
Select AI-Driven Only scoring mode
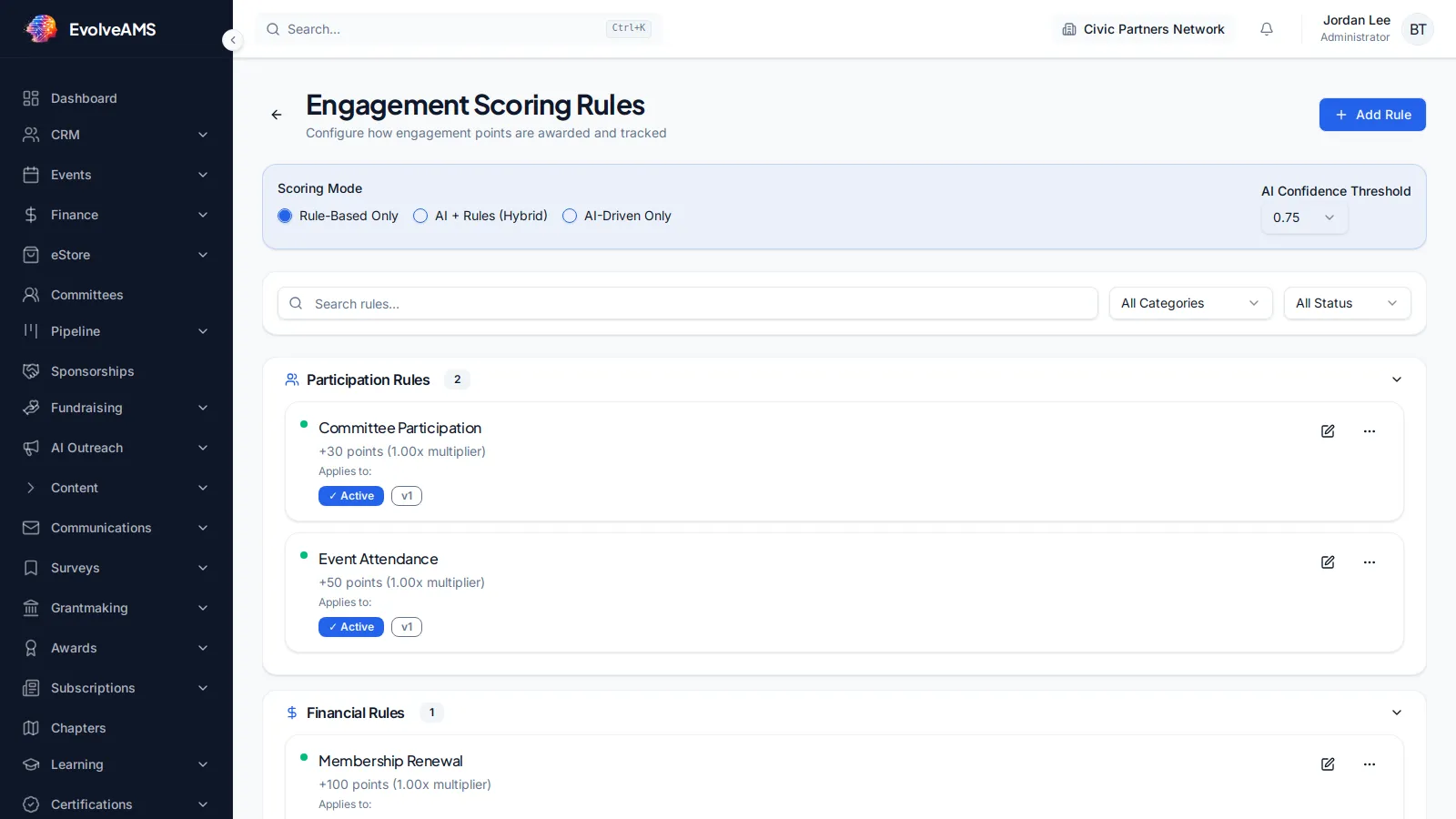[x=570, y=216]
